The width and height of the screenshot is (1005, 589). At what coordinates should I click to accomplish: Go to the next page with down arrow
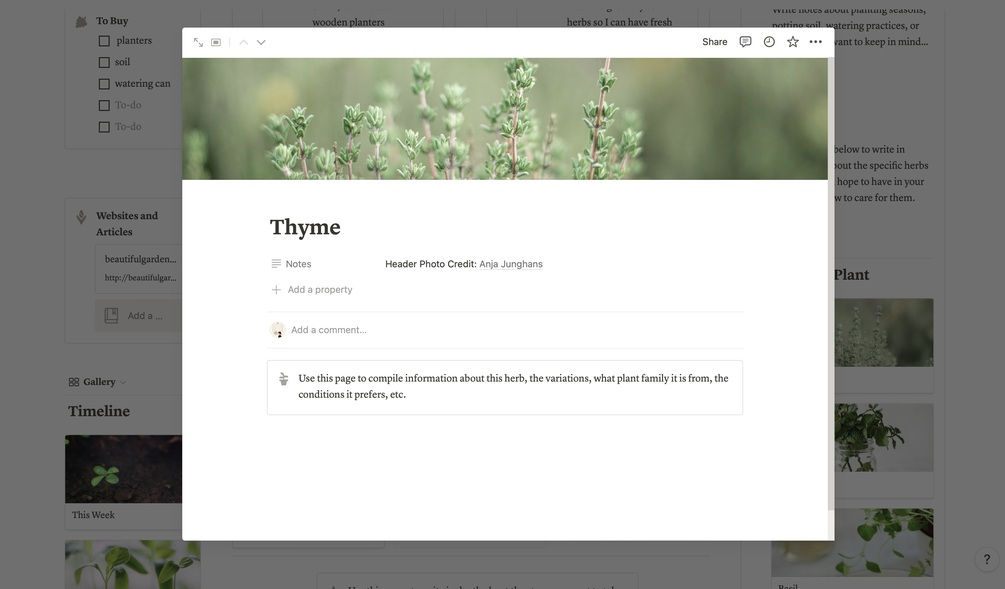[x=261, y=42]
